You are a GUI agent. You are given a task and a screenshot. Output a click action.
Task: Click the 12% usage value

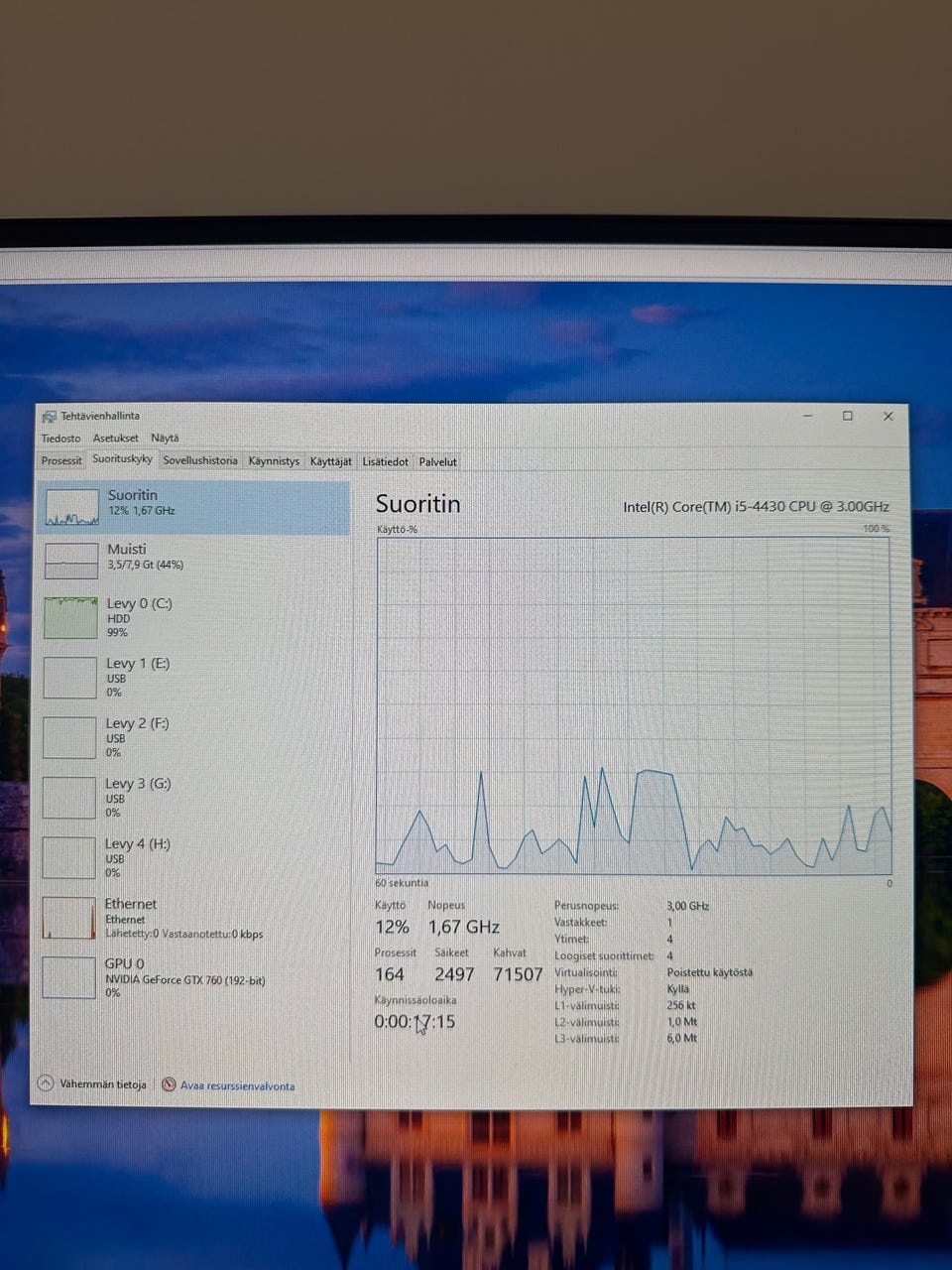point(392,927)
